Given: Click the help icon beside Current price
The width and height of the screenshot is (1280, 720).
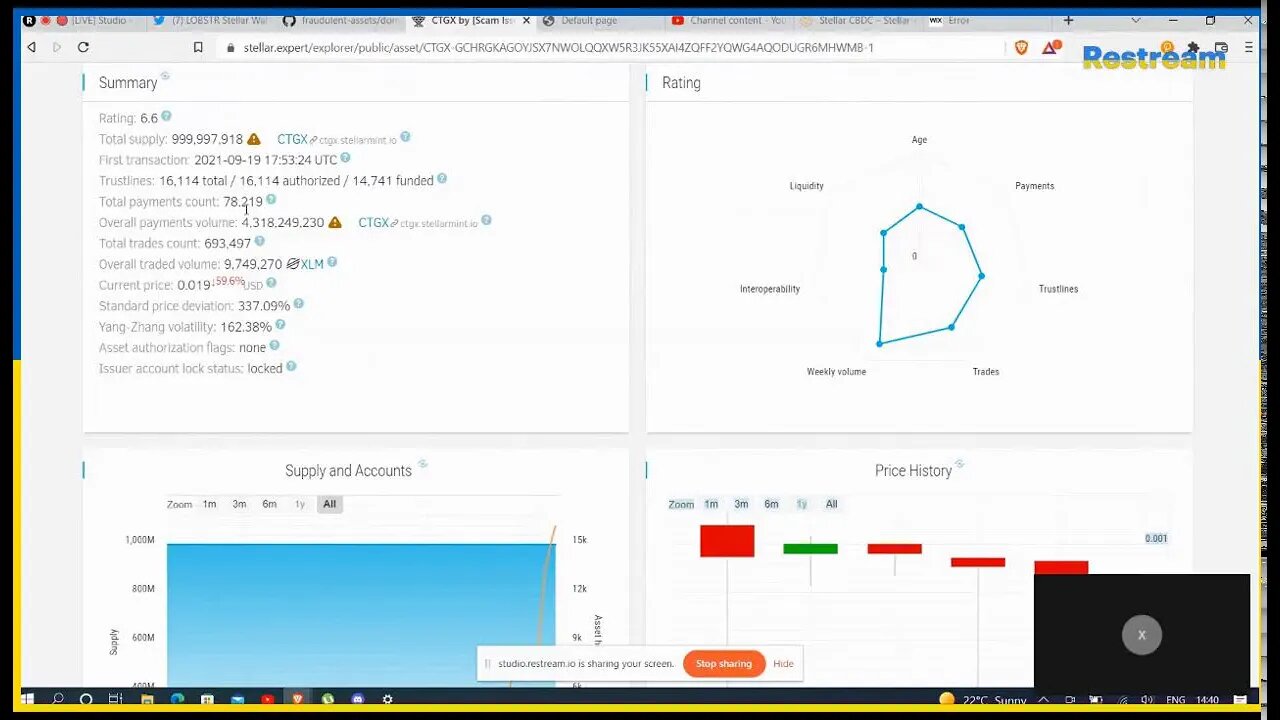Looking at the screenshot, I should [271, 283].
